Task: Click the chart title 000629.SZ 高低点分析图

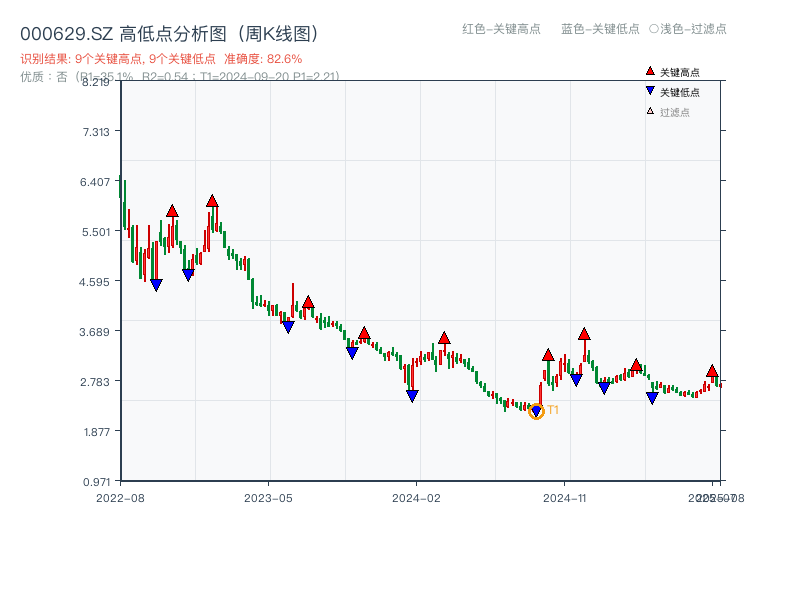Action: (x=170, y=34)
